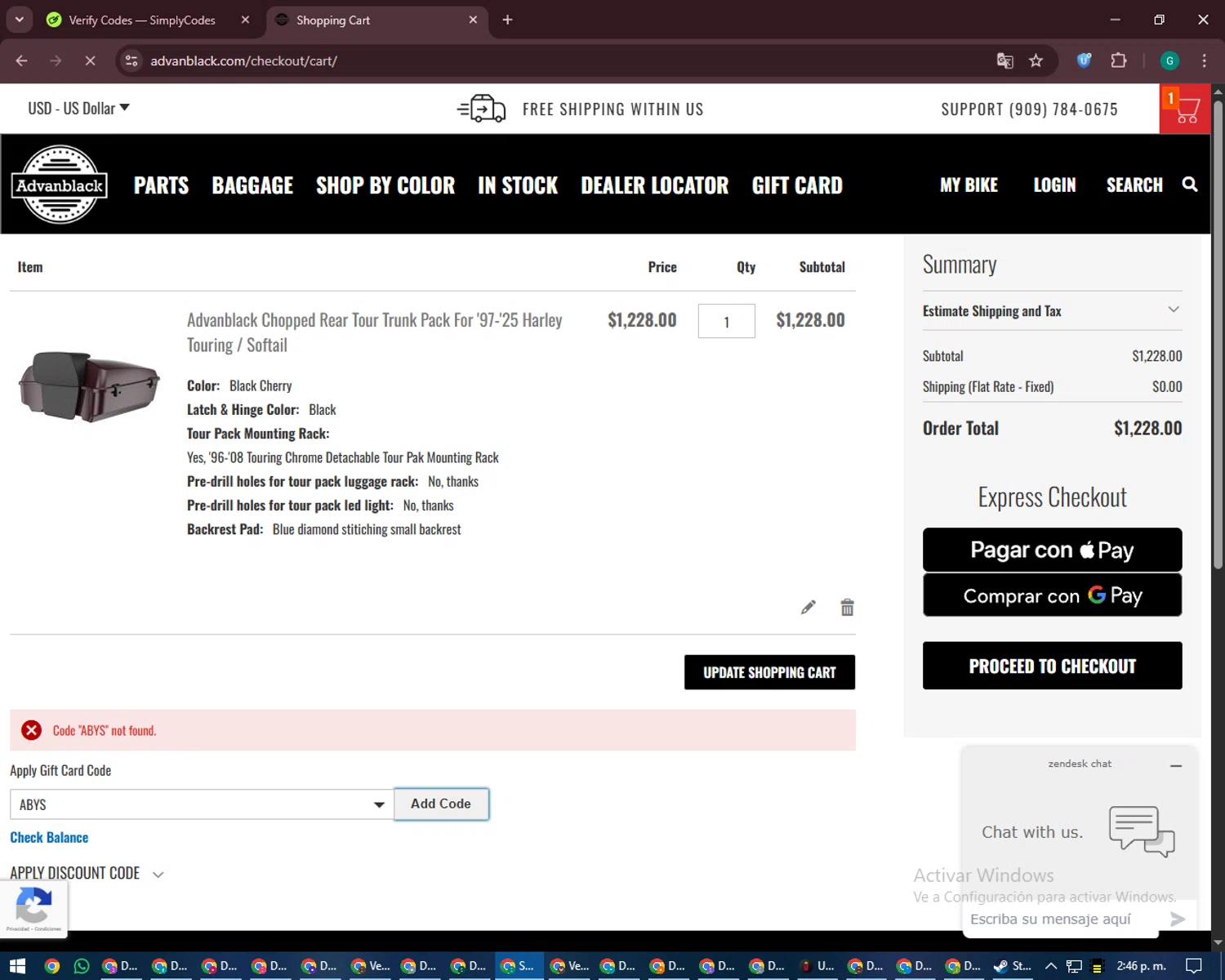Screen dimensions: 1225x980
Task: Expand Estimate Shipping and Tax
Action: [1052, 311]
